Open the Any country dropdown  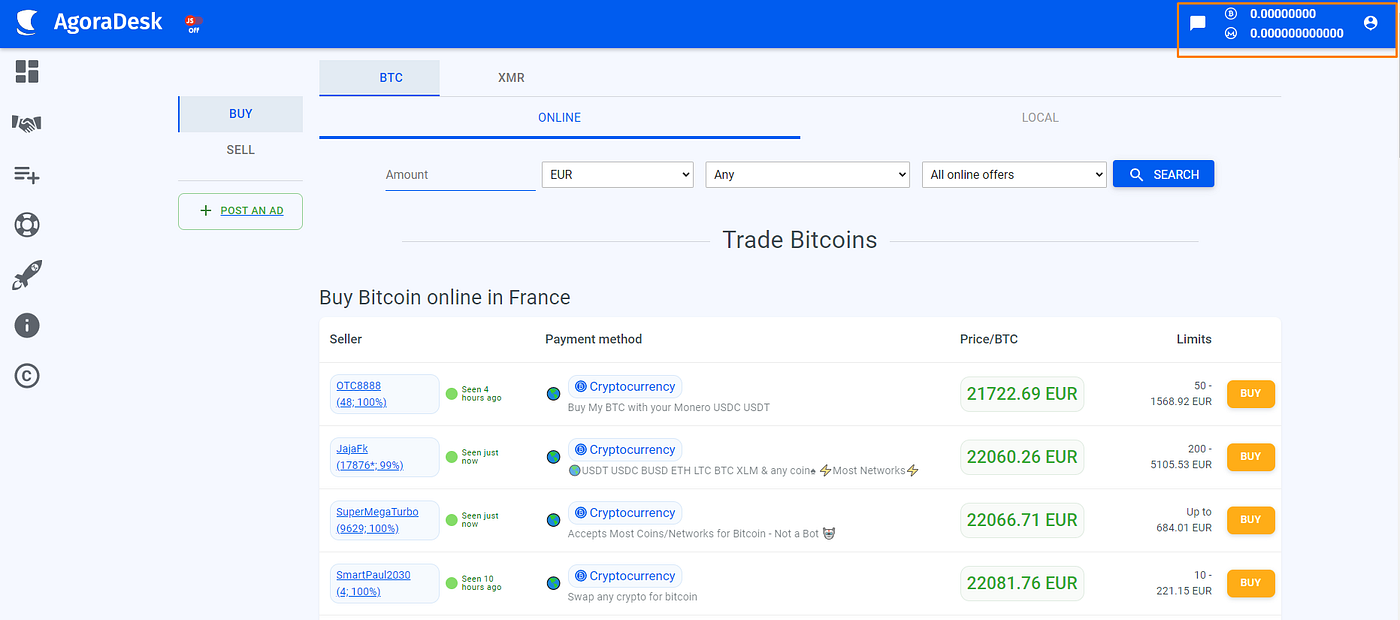point(807,174)
